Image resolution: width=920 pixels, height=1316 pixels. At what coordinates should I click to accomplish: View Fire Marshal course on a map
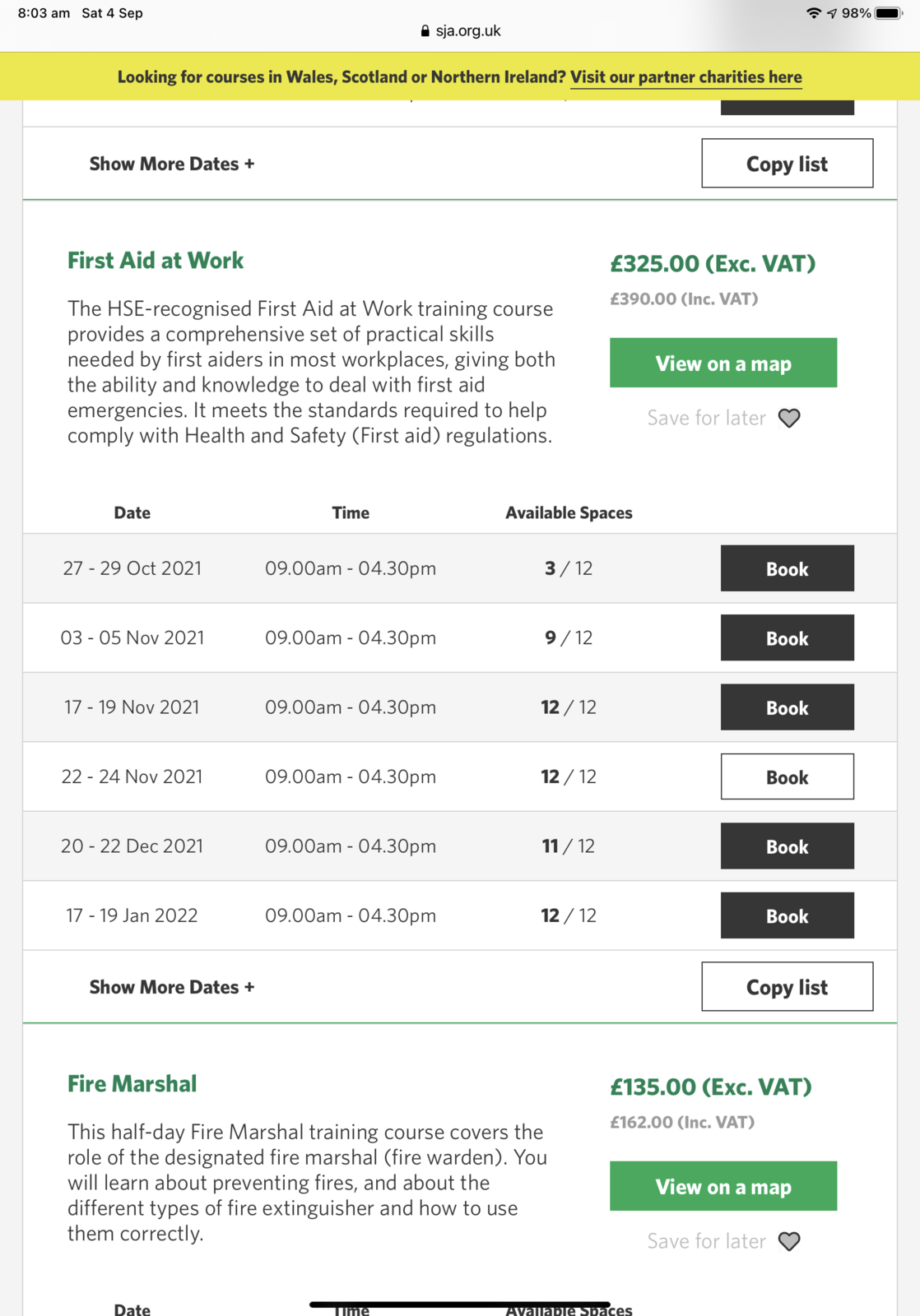click(x=723, y=1186)
